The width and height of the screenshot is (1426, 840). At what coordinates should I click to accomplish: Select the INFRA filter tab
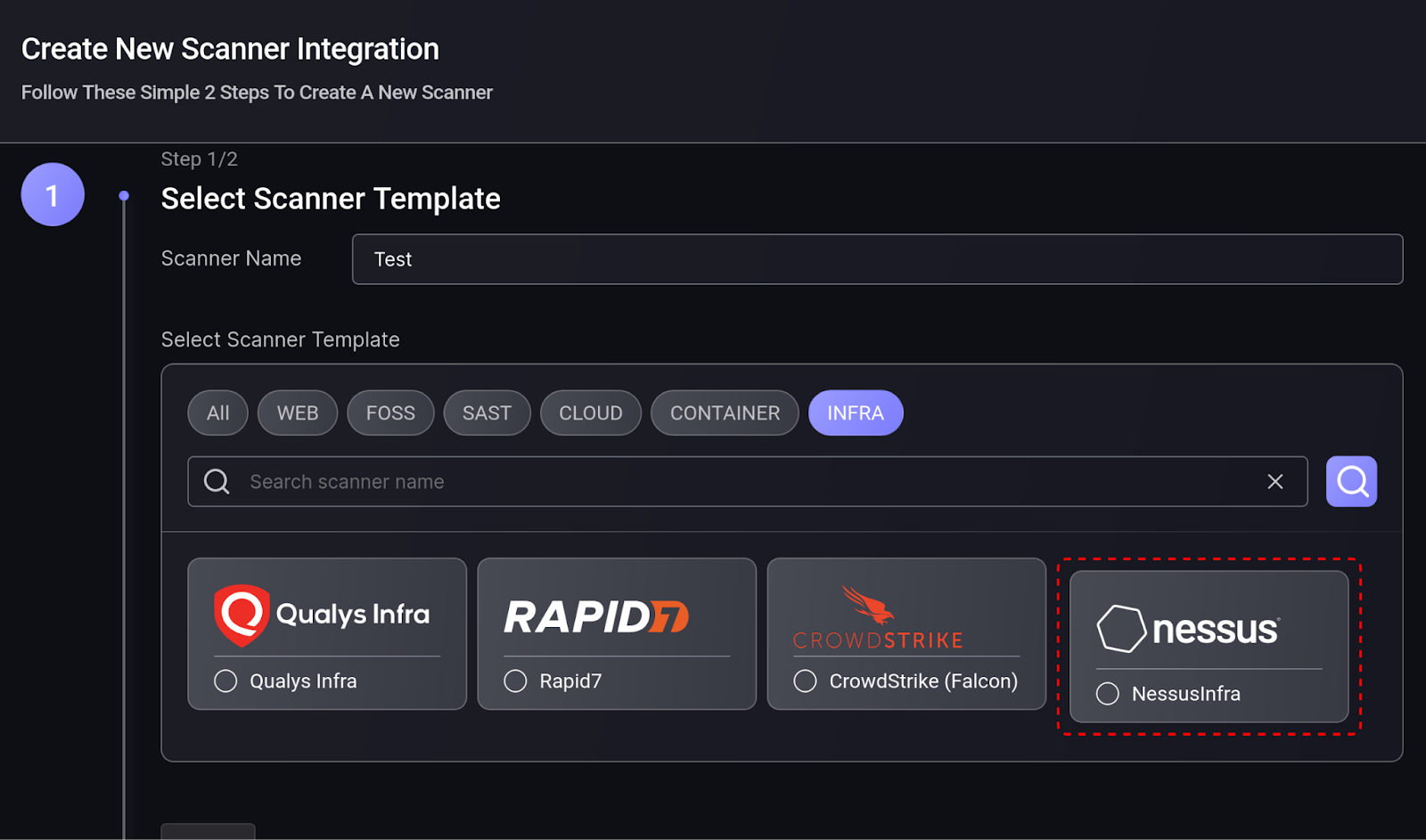pyautogui.click(x=856, y=413)
